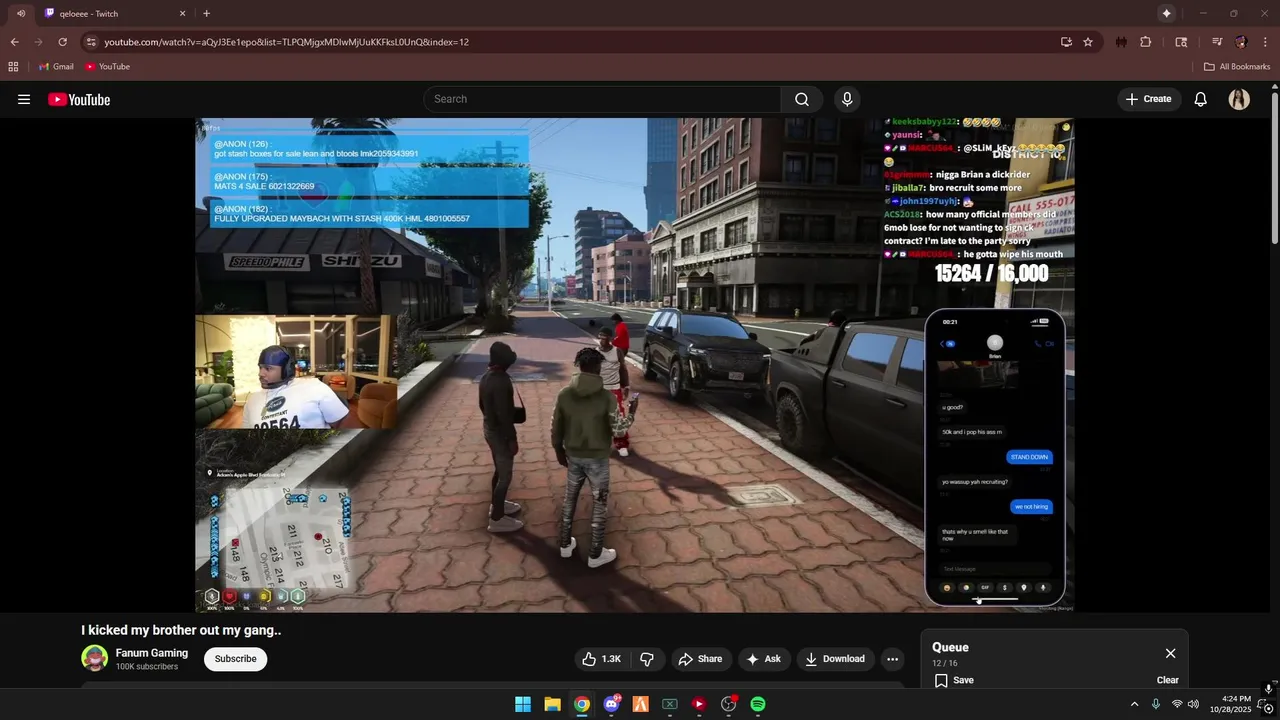The width and height of the screenshot is (1280, 720).
Task: Open the 4:24 PM clock and calendar
Action: tap(1230, 704)
